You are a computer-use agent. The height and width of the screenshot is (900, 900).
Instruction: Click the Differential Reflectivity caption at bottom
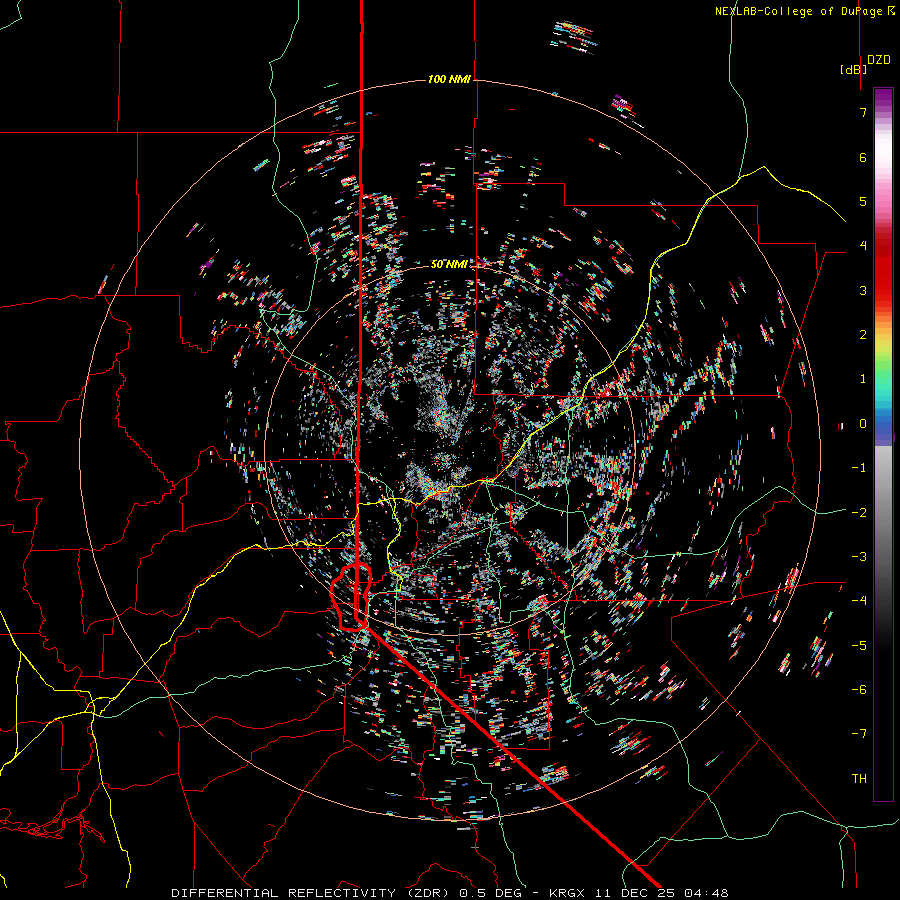pyautogui.click(x=449, y=893)
